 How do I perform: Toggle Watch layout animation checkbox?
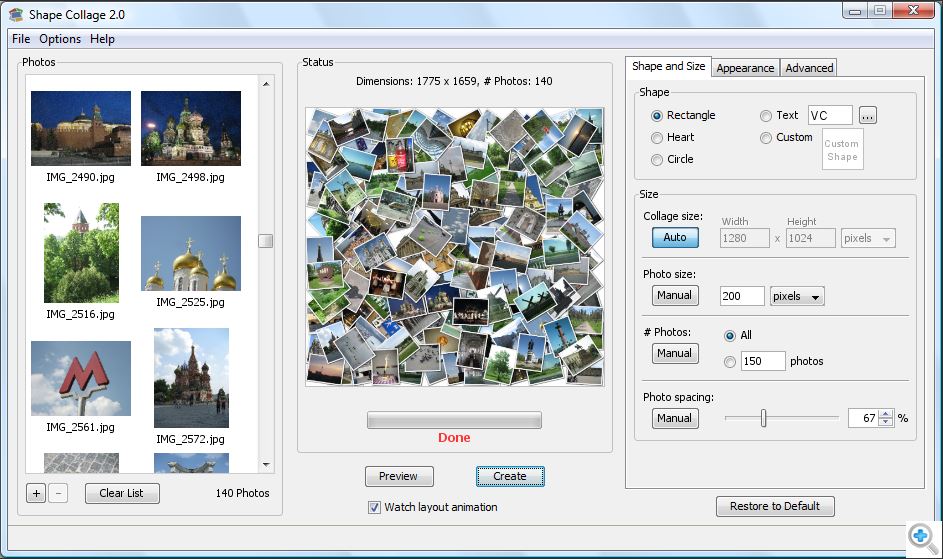pos(374,507)
